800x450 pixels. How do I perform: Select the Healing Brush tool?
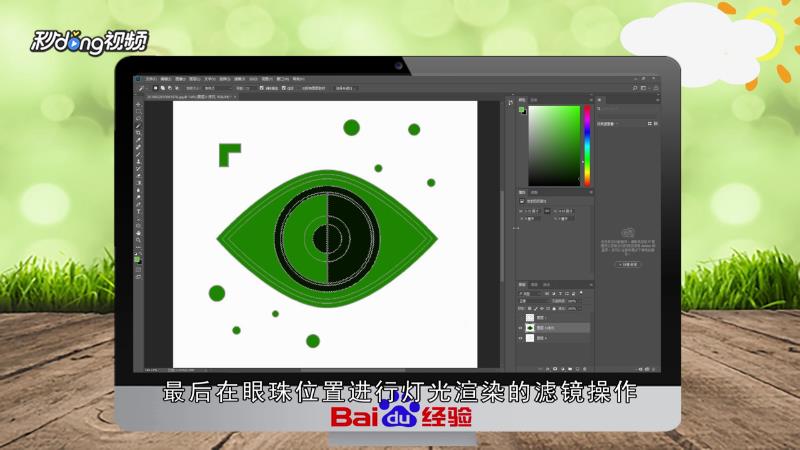click(138, 147)
